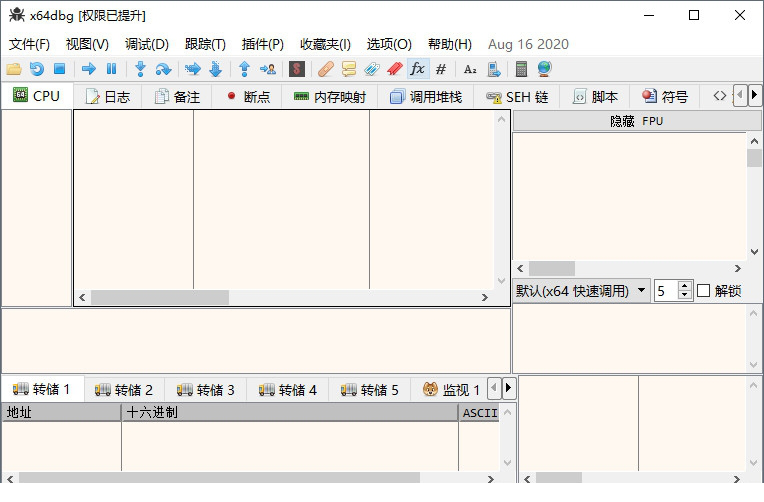Enable the 解锁 checkbox
This screenshot has height=502, width=764.
pyautogui.click(x=704, y=291)
